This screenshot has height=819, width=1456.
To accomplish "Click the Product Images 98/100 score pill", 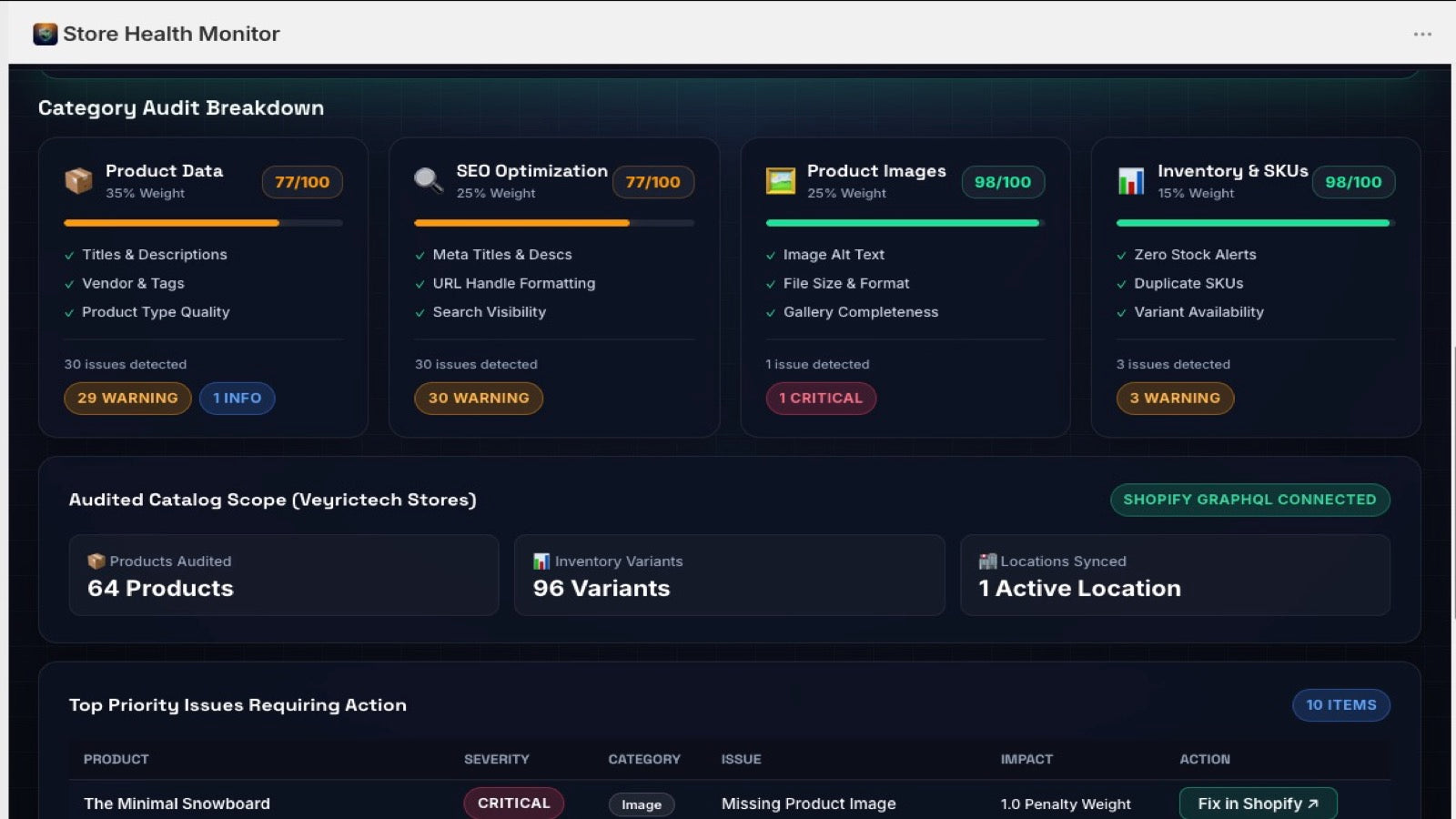I will click(x=1003, y=182).
